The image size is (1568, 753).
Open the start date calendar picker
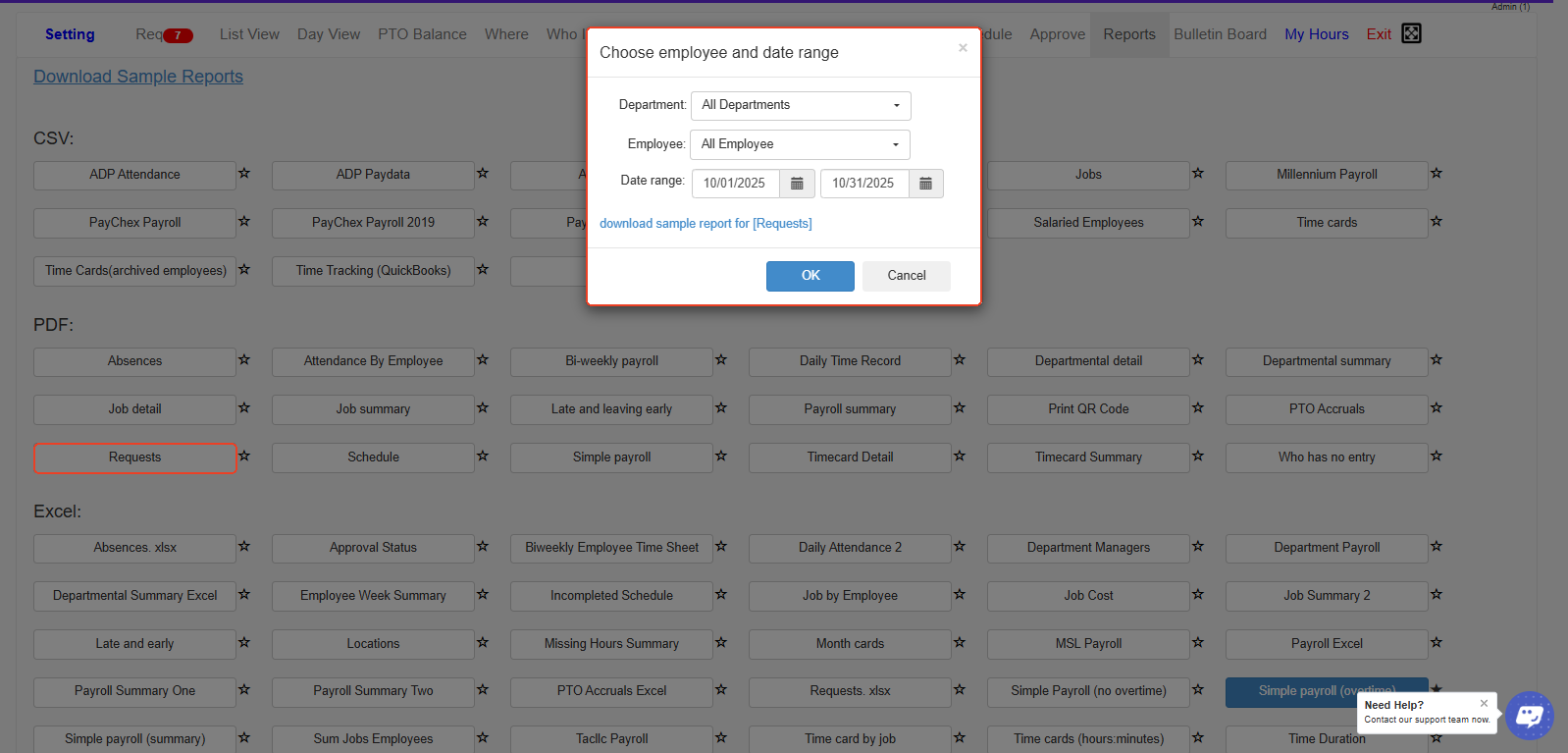(x=797, y=184)
